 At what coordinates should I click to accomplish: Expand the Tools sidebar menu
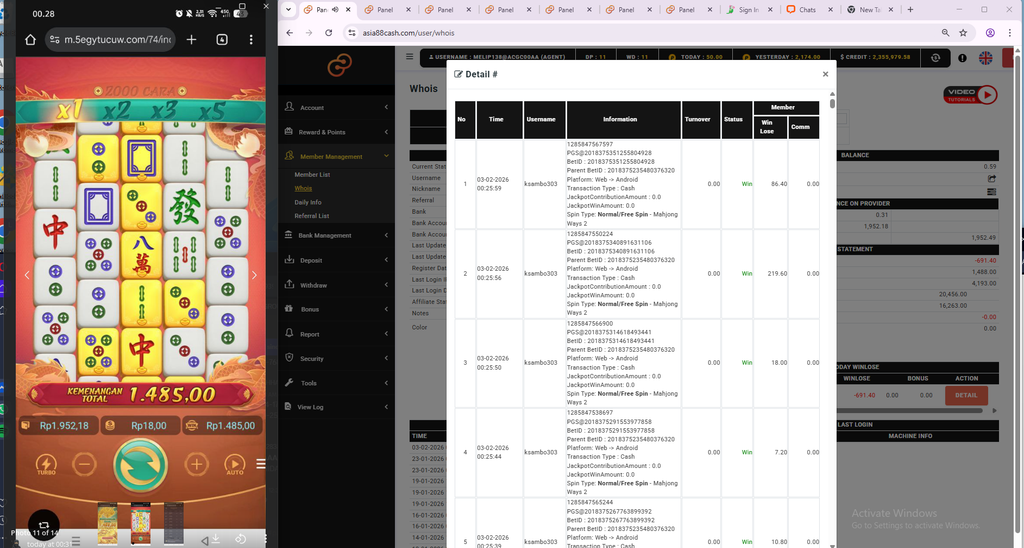pos(336,383)
